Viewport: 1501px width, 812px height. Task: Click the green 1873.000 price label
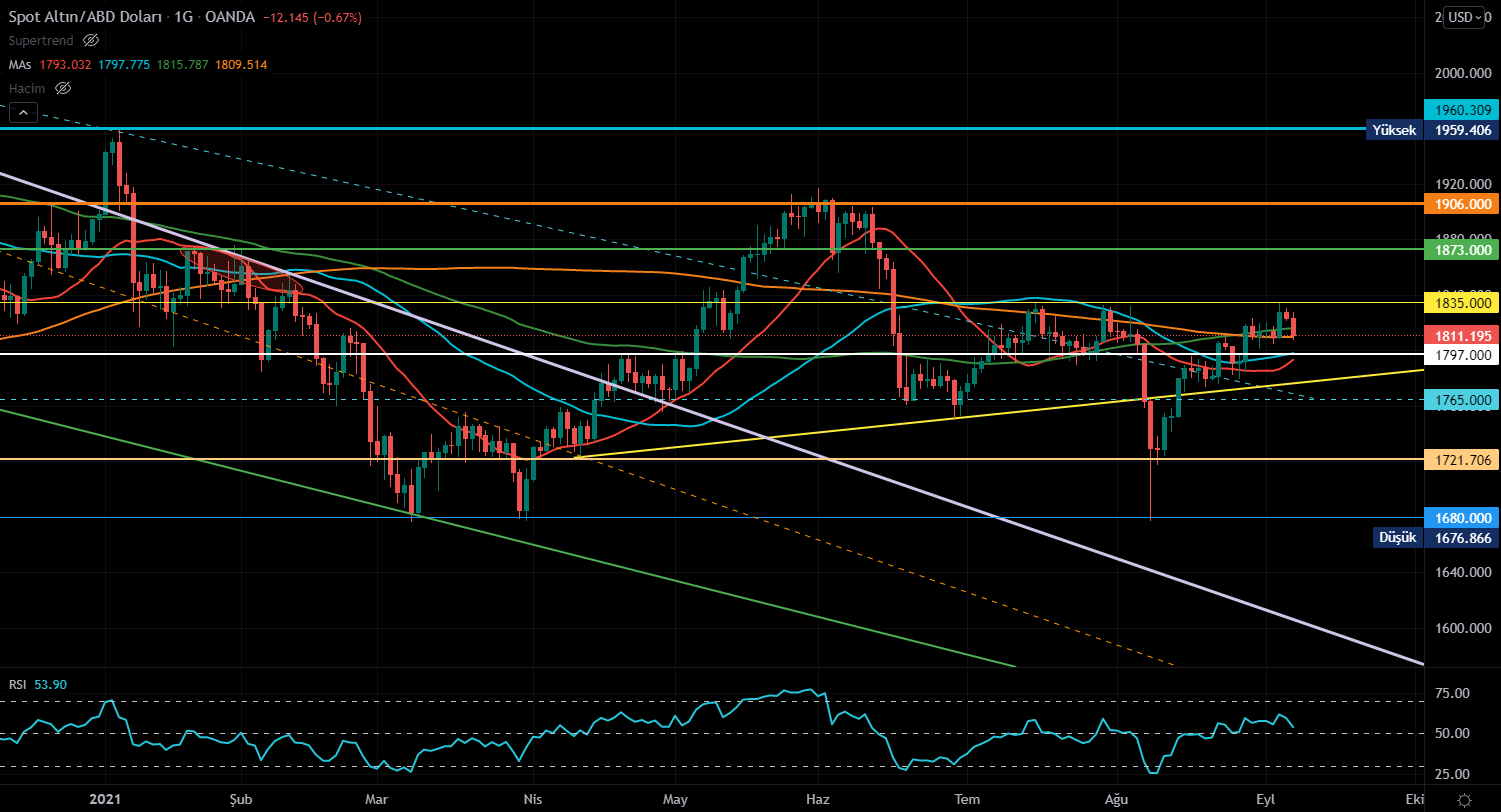(x=1461, y=249)
